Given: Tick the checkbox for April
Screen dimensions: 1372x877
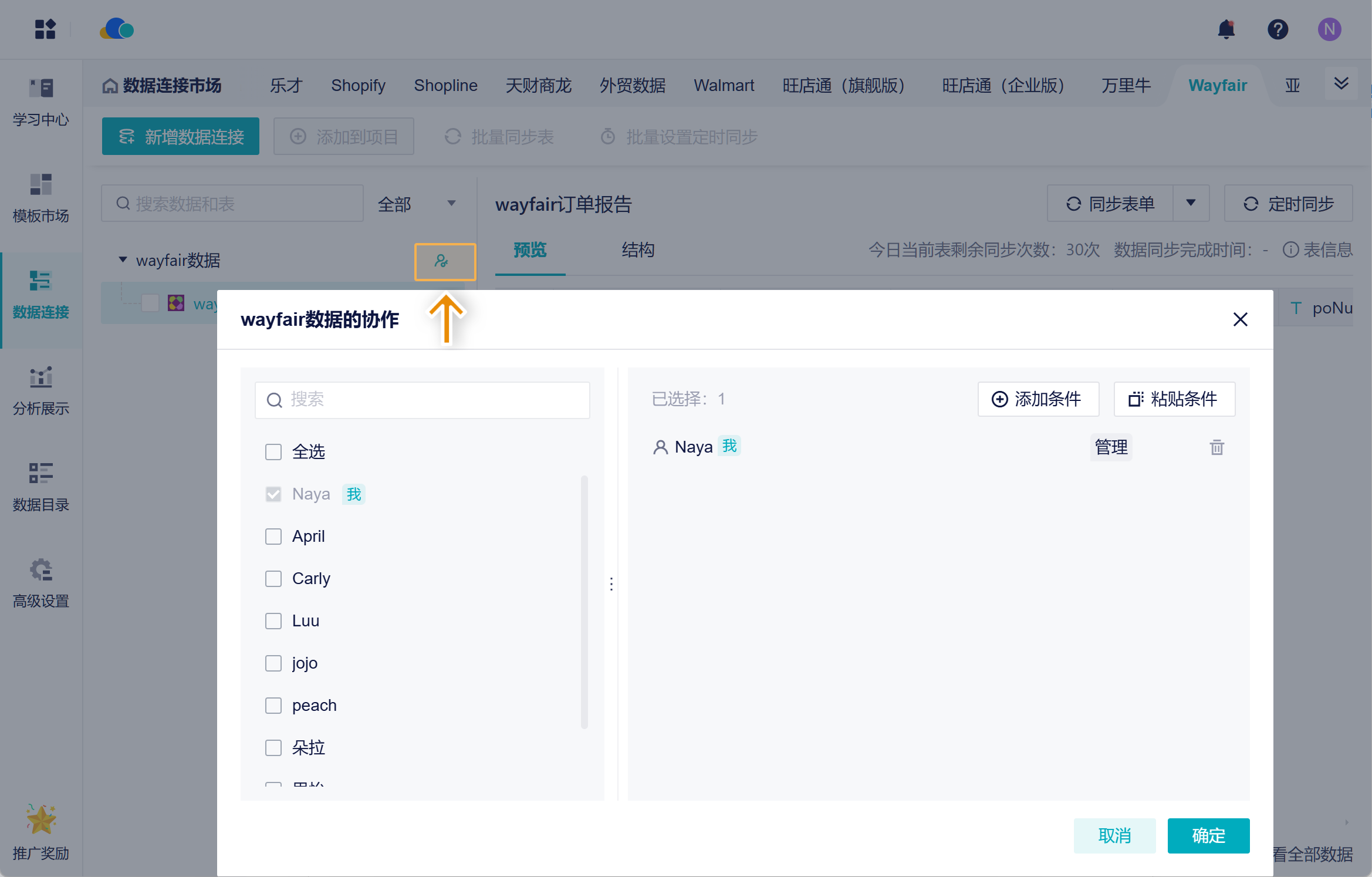Looking at the screenshot, I should coord(273,537).
